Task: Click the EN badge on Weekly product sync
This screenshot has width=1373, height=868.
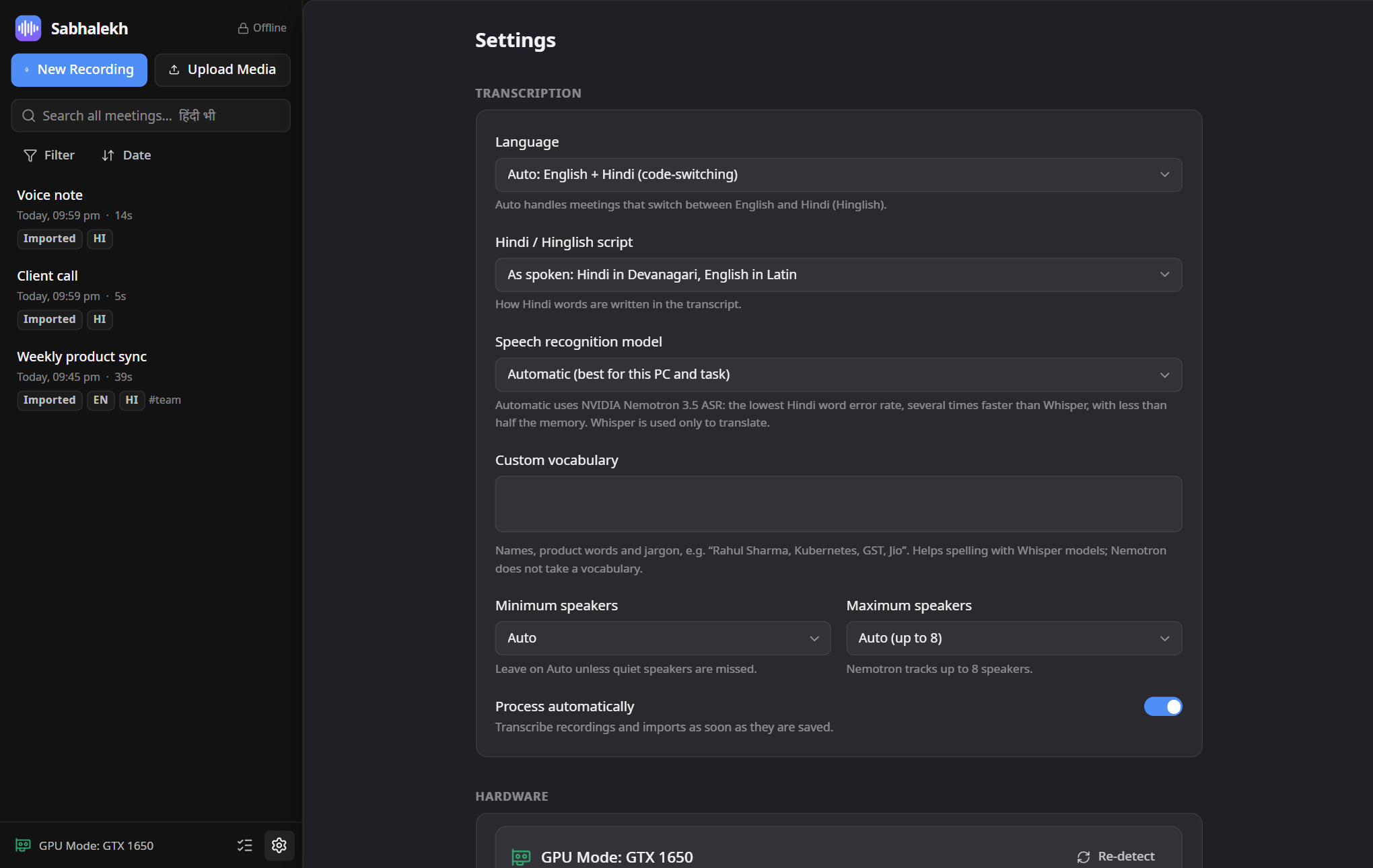Action: [100, 400]
